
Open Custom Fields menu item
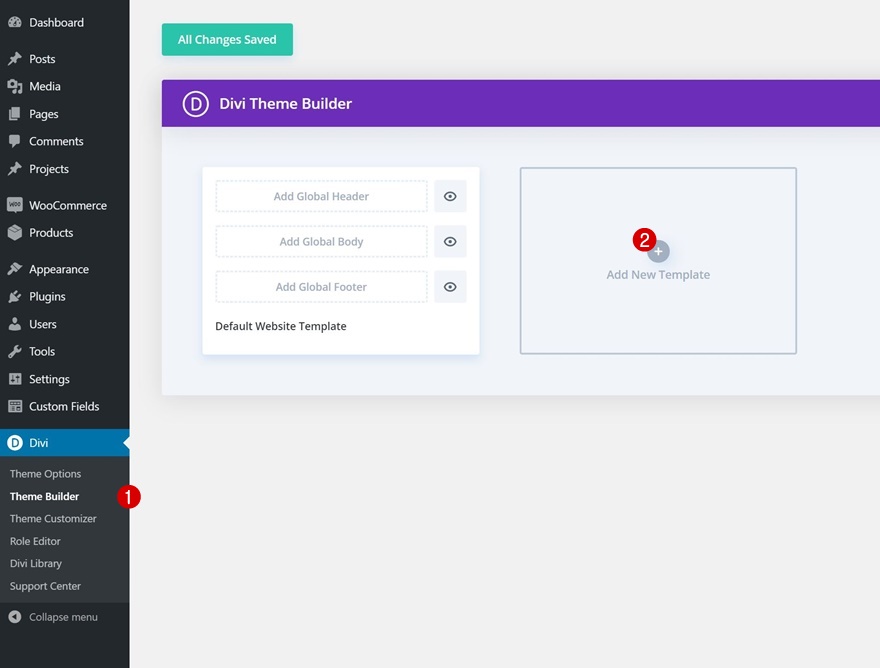coord(65,406)
